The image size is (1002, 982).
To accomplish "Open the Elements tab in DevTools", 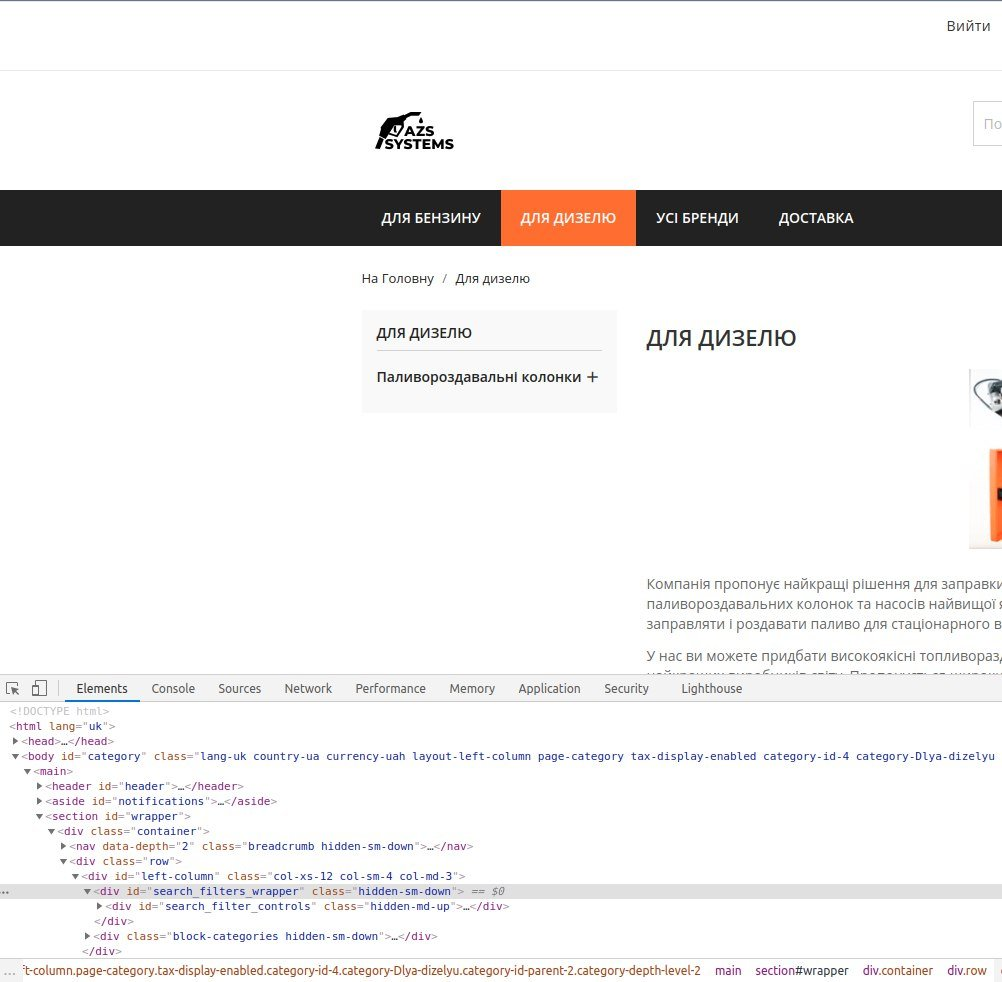I will click(102, 688).
